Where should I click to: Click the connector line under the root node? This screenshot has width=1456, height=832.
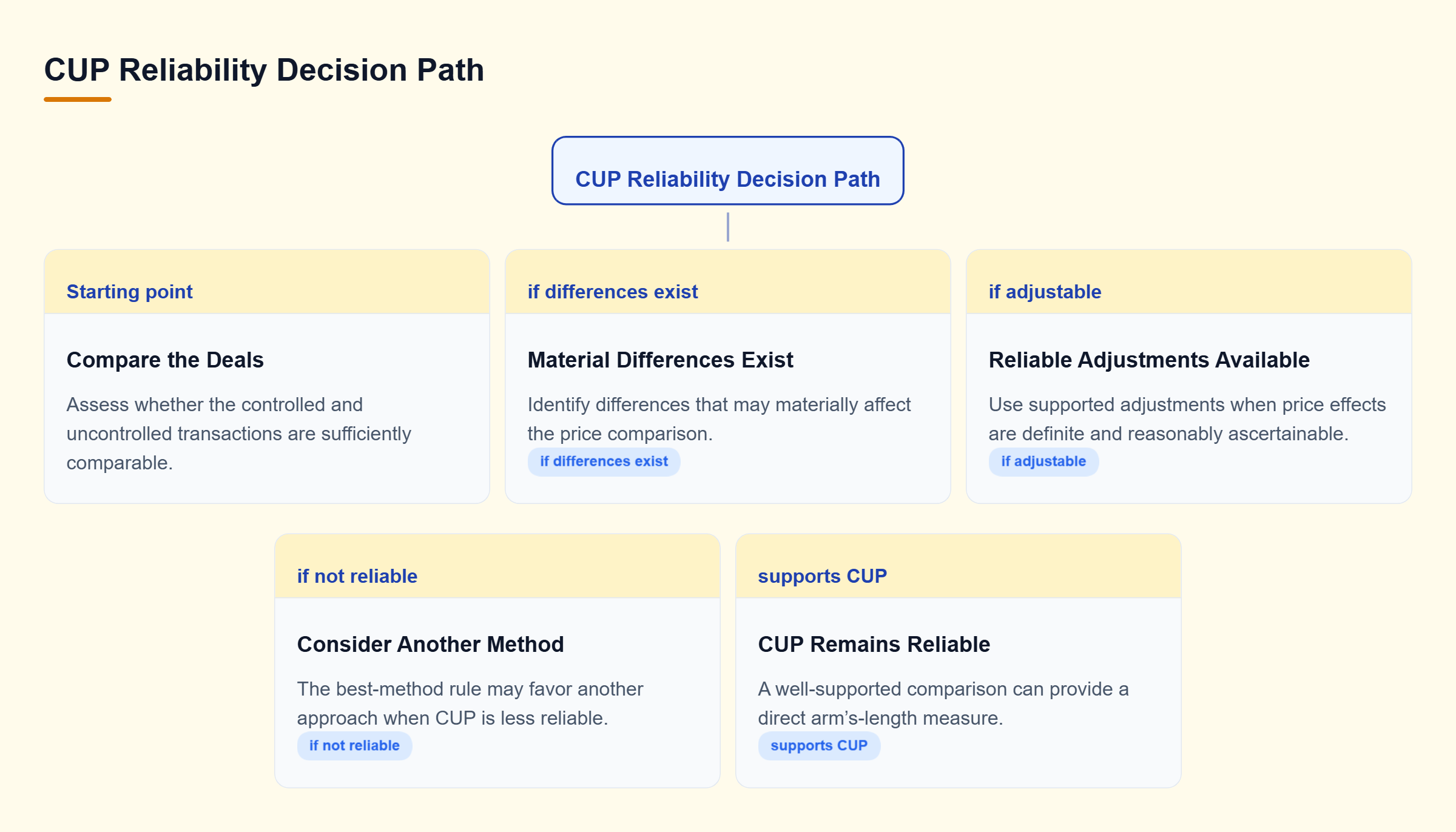coord(727,227)
